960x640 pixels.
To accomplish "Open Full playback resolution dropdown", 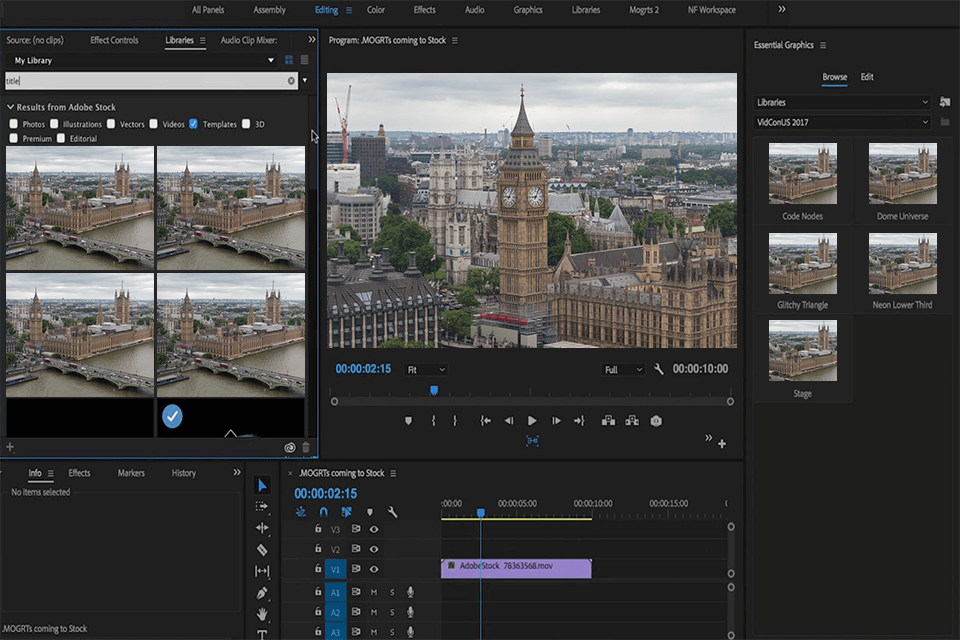I will point(623,369).
